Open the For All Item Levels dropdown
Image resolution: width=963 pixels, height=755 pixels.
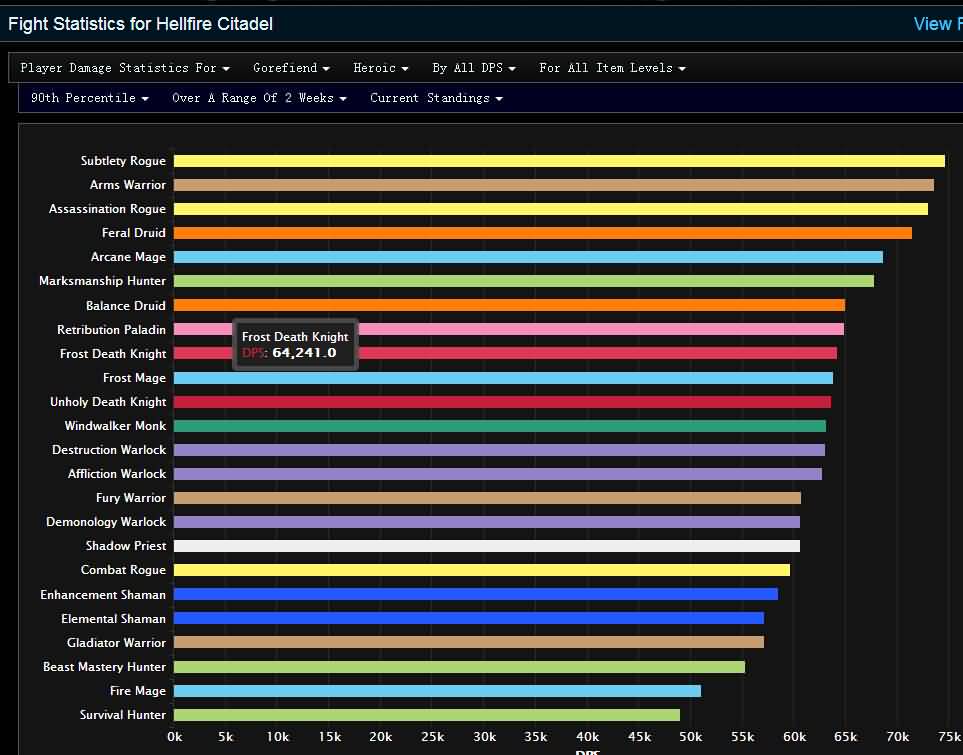pyautogui.click(x=612, y=68)
